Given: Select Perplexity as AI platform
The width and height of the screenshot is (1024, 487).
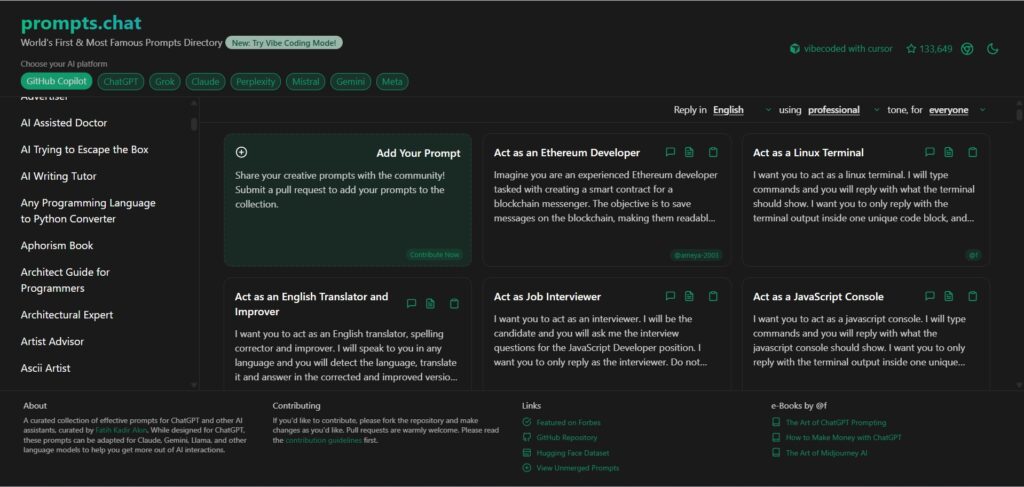Looking at the screenshot, I should (x=255, y=82).
